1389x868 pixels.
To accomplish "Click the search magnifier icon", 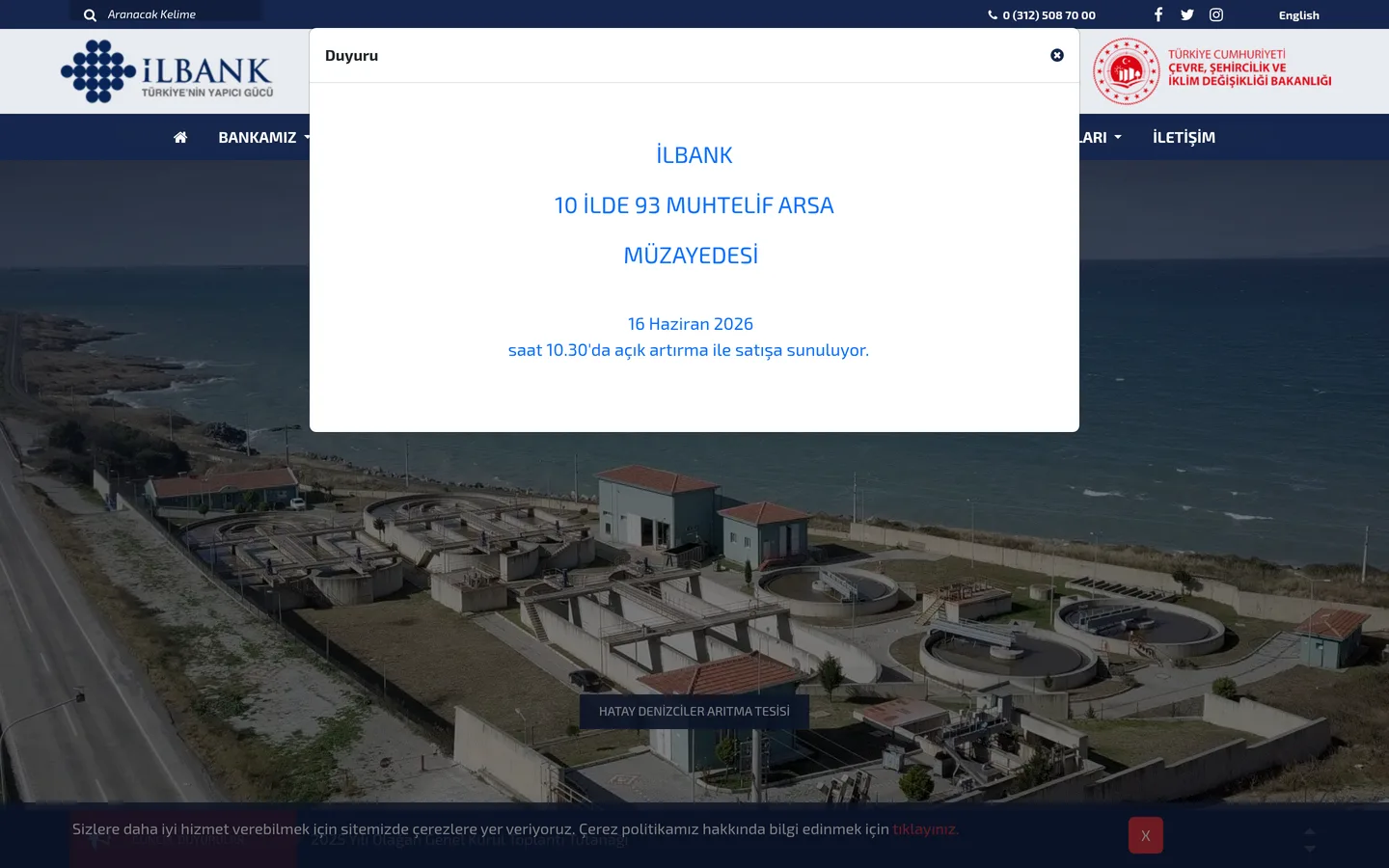I will (90, 14).
